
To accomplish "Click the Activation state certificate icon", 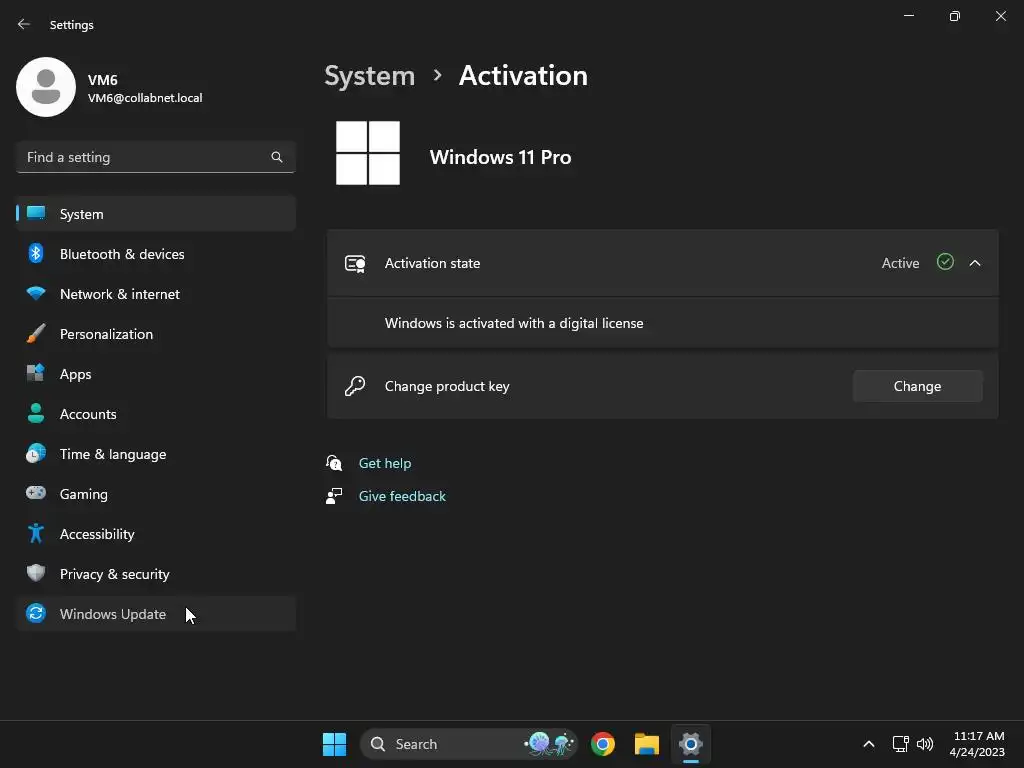I will 355,264.
